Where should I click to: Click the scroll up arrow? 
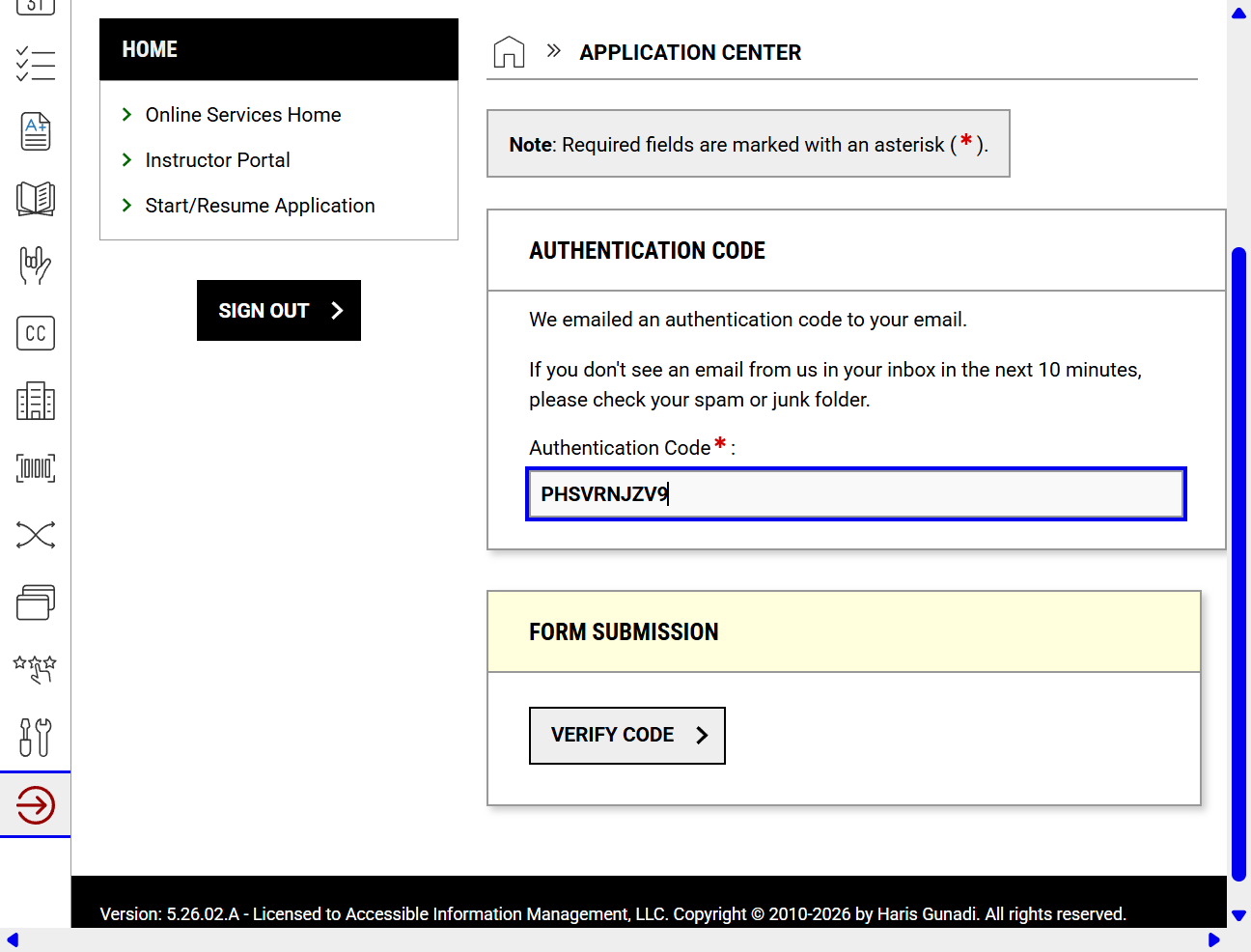[1238, 14]
